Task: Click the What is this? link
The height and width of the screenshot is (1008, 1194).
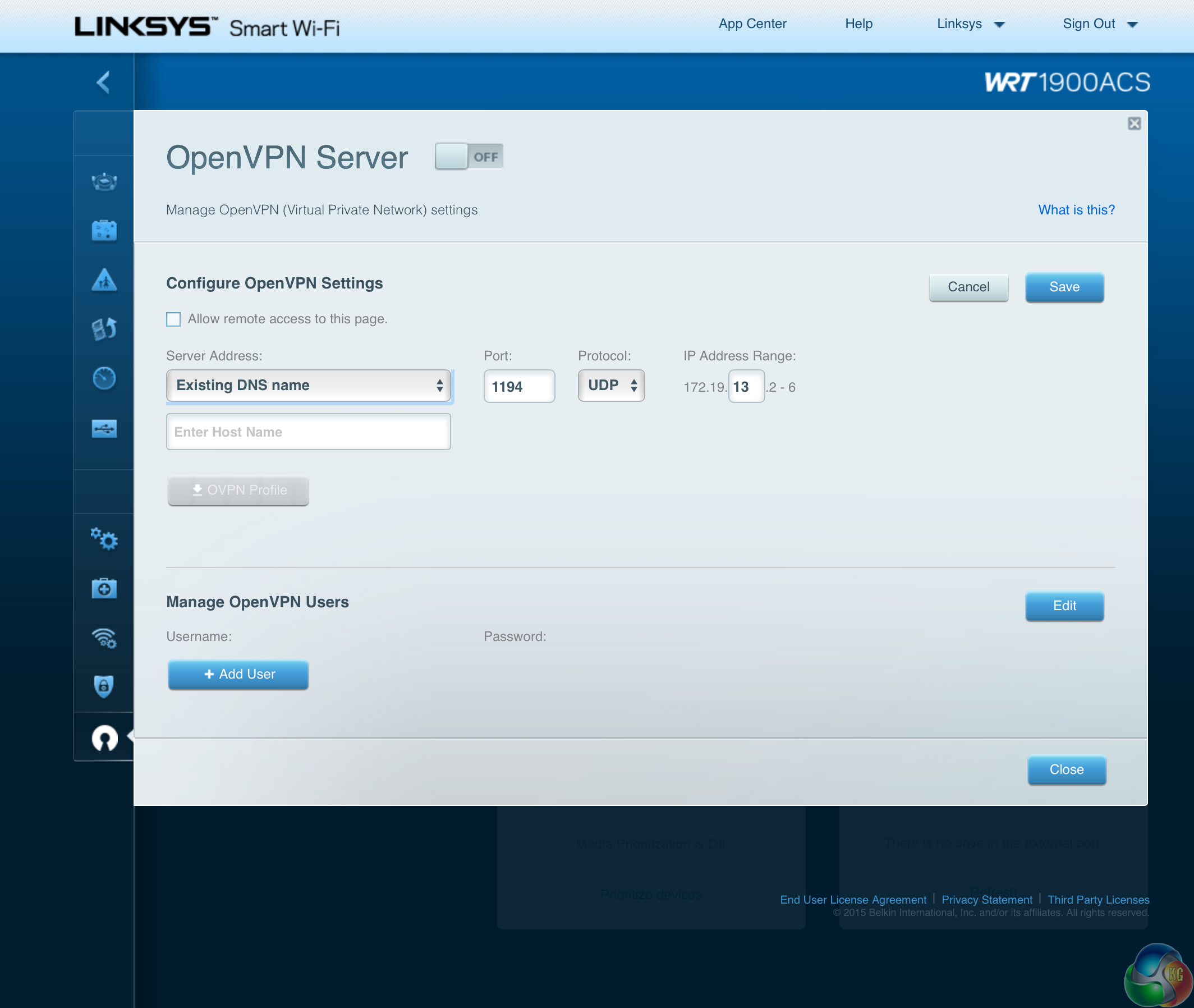Action: tap(1076, 210)
